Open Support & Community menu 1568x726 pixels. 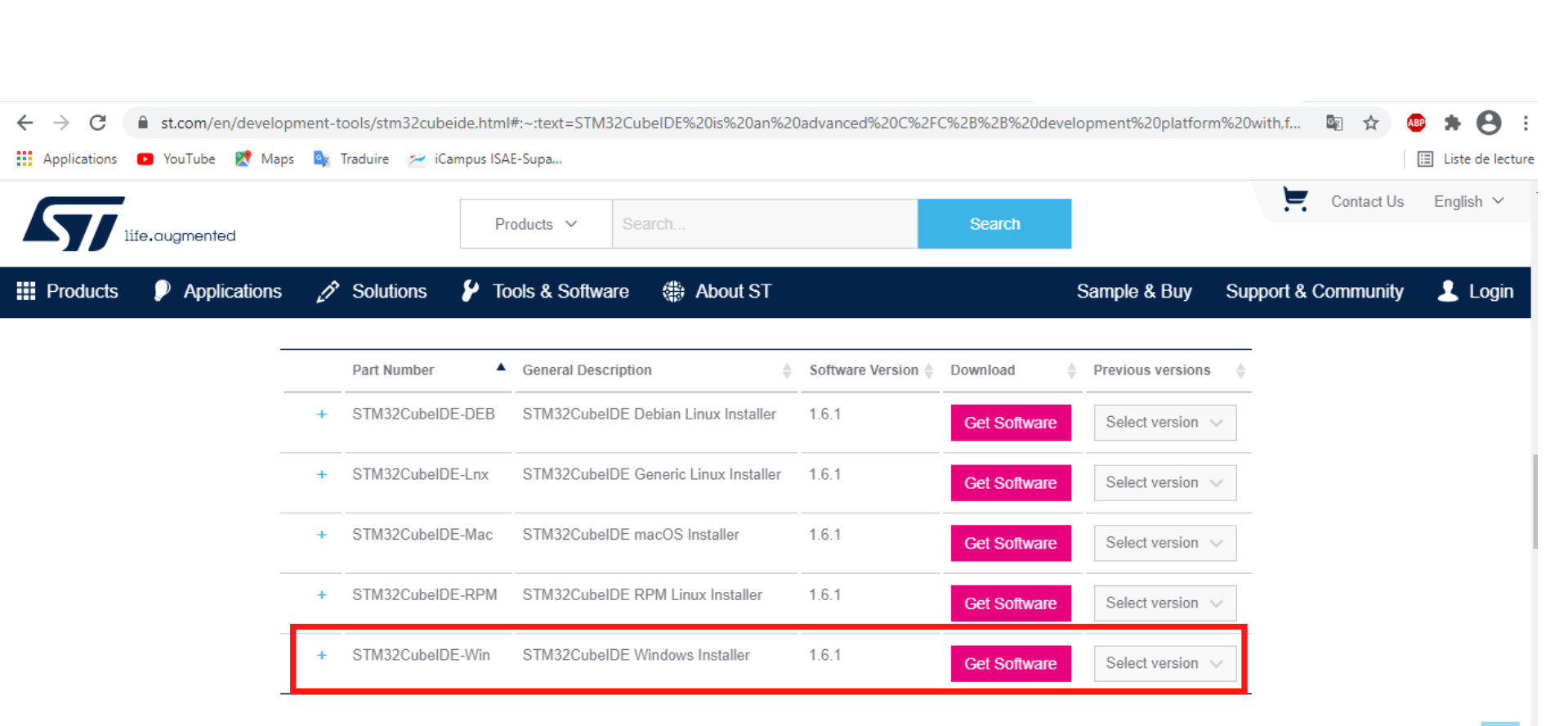tap(1314, 291)
